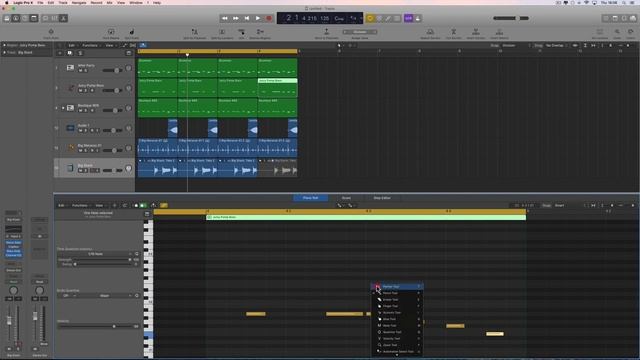Click the Play transport button
Viewport: 640px width, 360px height.
click(258, 18)
